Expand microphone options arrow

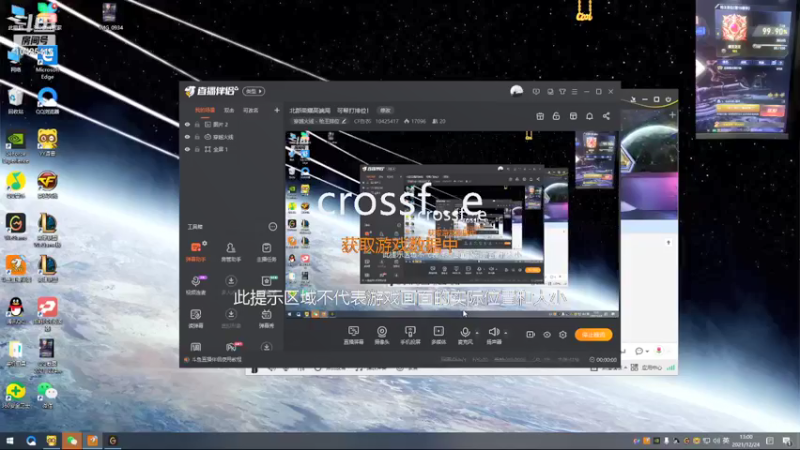[477, 333]
